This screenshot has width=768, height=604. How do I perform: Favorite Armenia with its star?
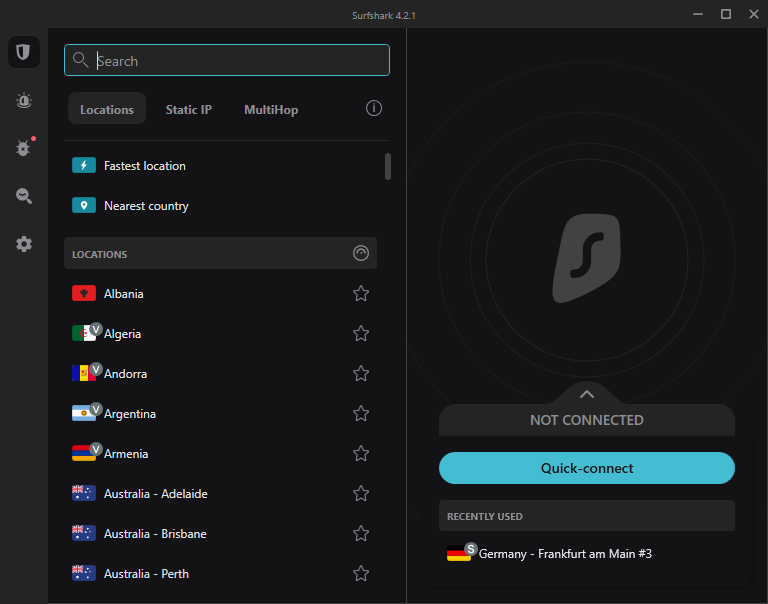click(361, 453)
